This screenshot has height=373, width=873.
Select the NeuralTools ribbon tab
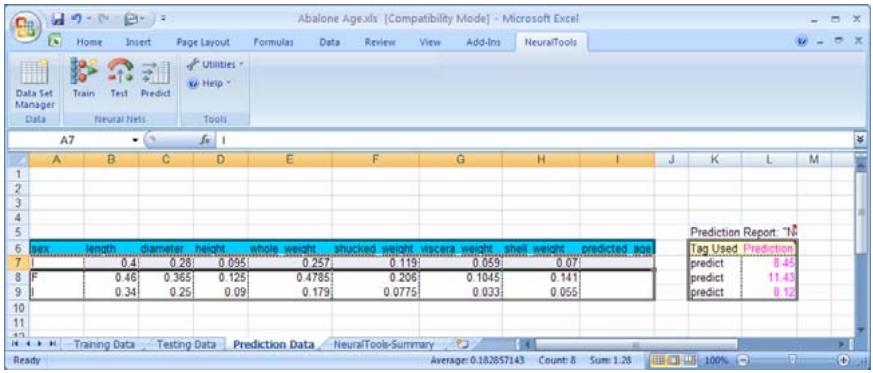[551, 42]
